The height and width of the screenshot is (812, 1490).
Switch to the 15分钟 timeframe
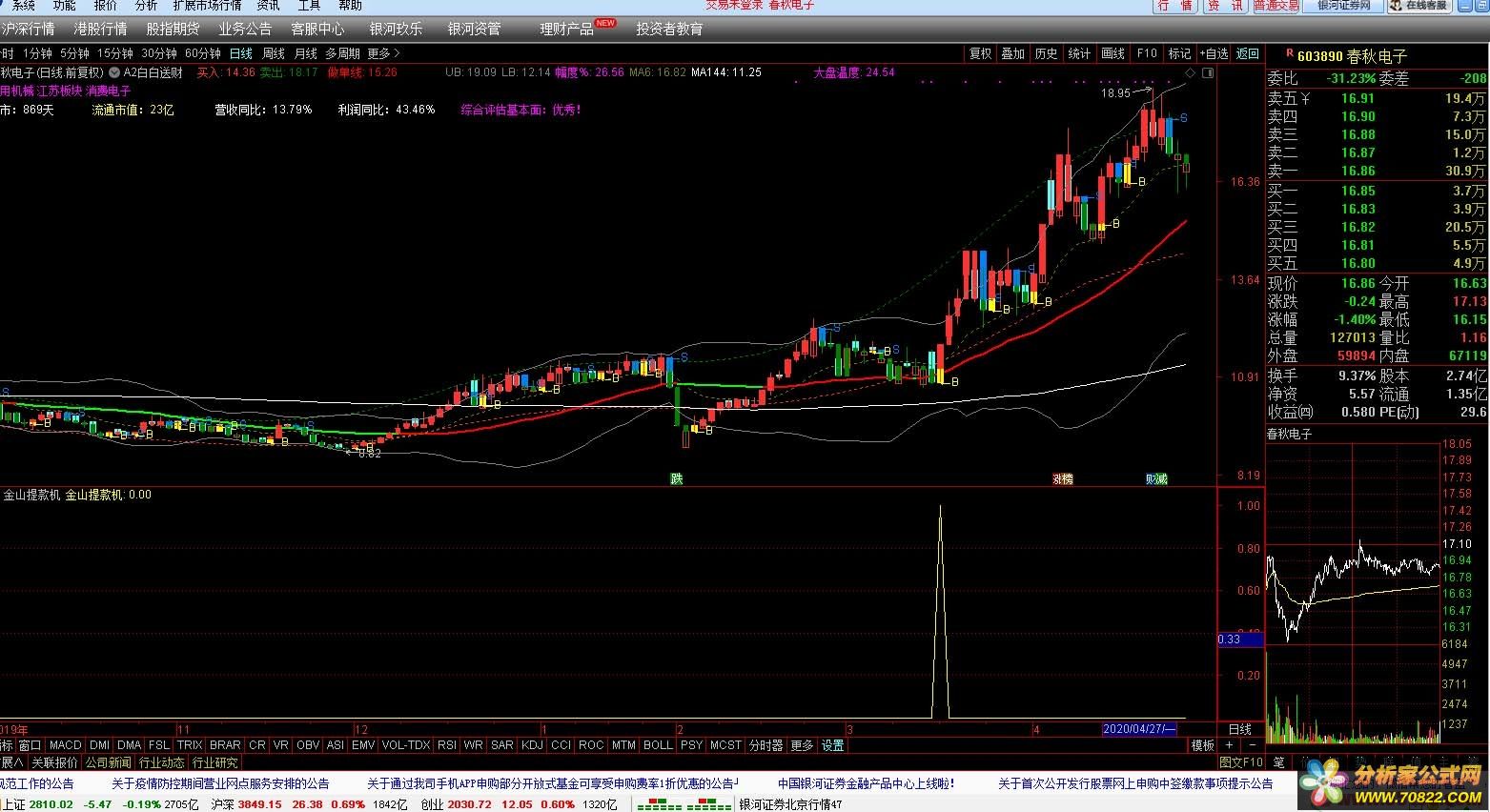(115, 53)
